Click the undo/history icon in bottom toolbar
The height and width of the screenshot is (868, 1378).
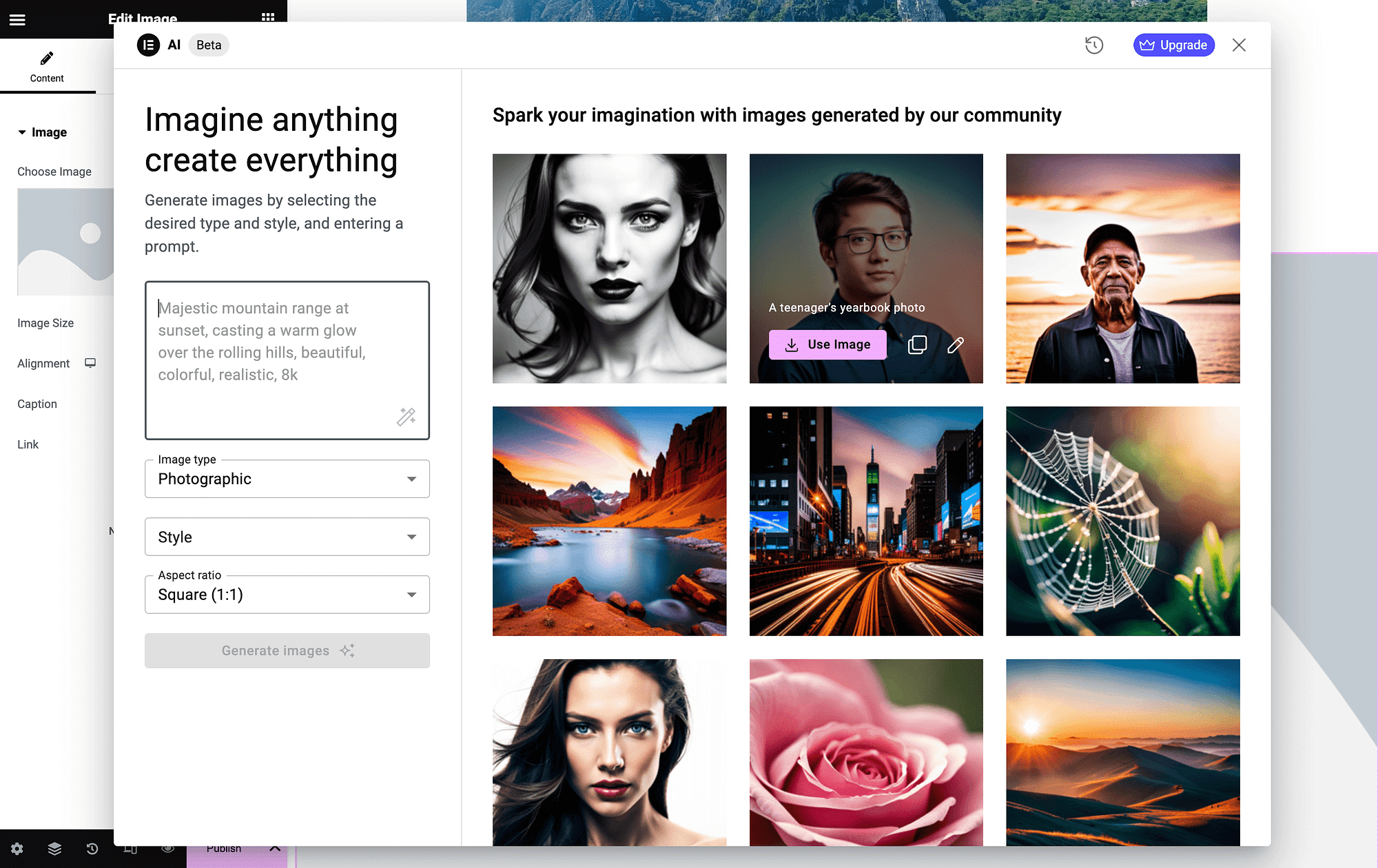(92, 849)
